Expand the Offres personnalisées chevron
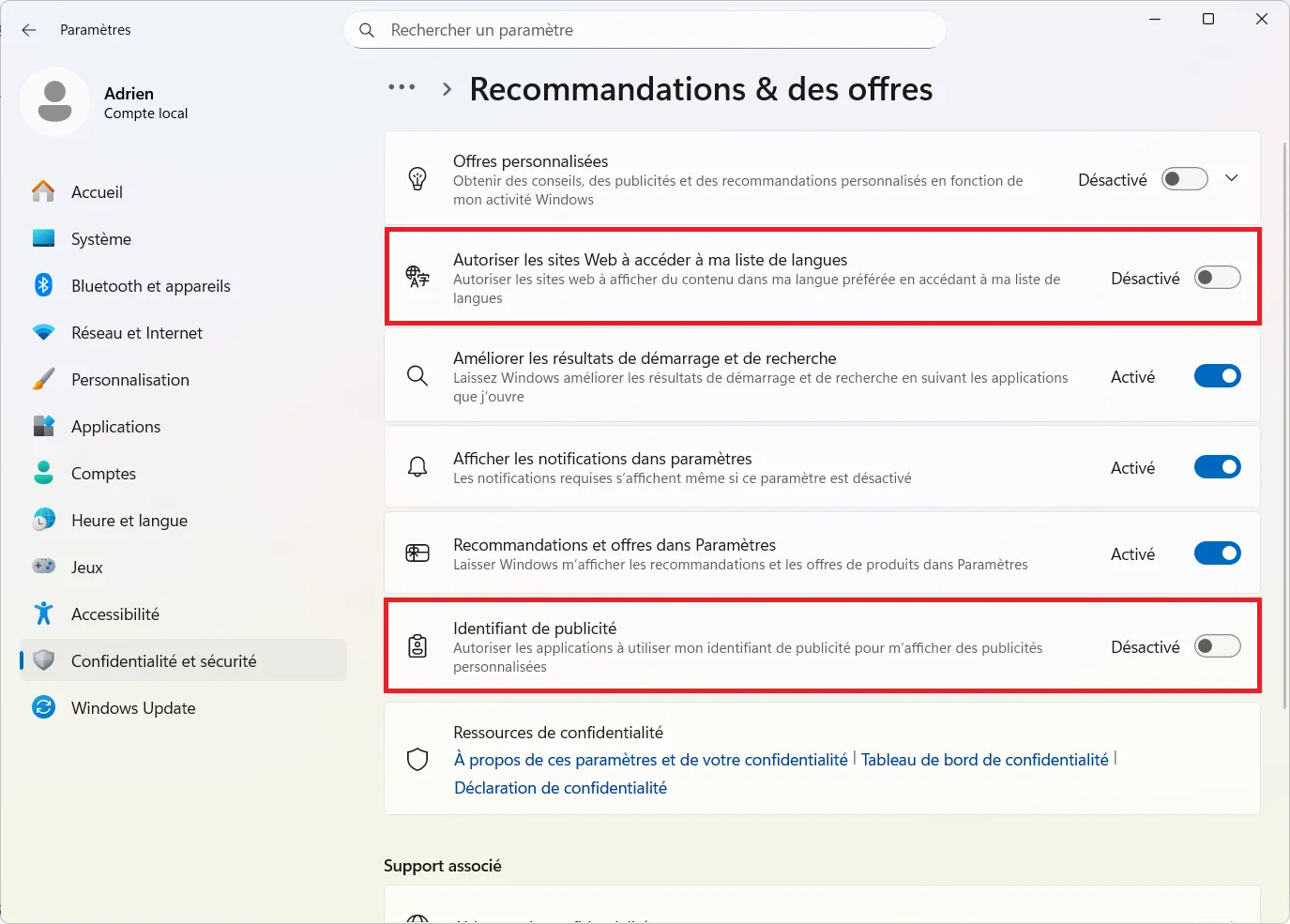Screen dimensions: 1290x924 coord(1232,178)
